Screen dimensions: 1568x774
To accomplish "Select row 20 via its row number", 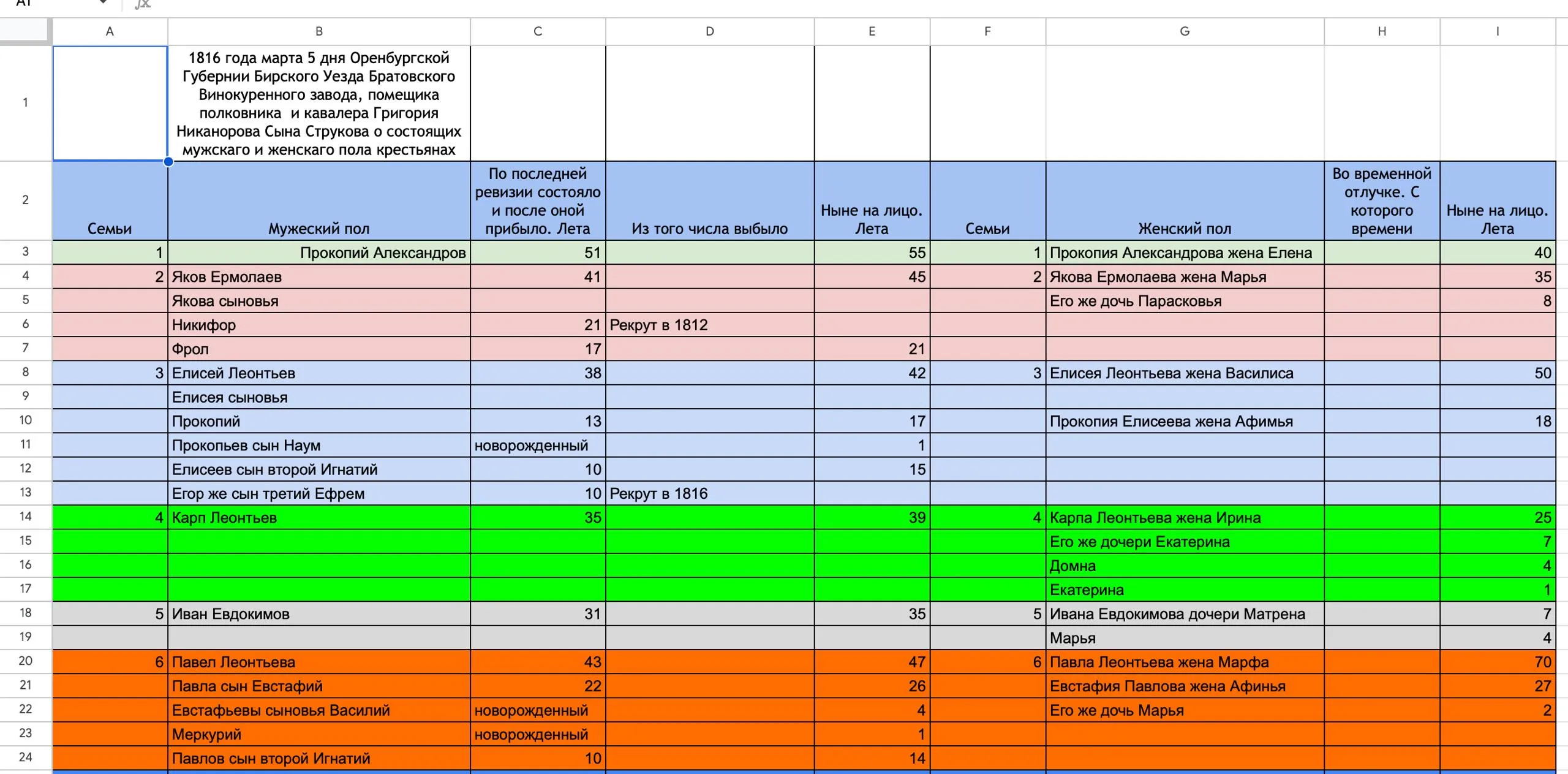I will pyautogui.click(x=26, y=661).
